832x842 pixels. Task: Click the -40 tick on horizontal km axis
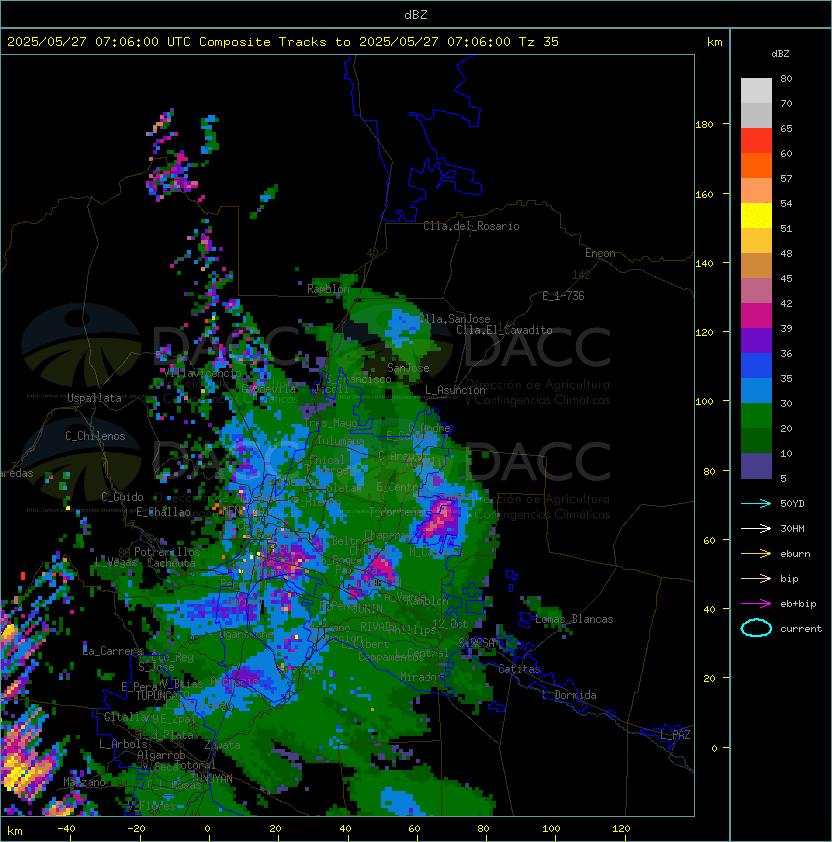point(67,829)
